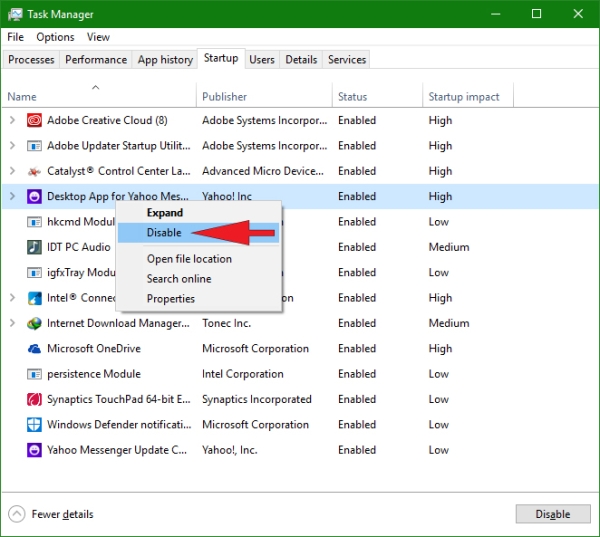This screenshot has width=600, height=537.
Task: Close the Task Manager window
Action: click(578, 14)
